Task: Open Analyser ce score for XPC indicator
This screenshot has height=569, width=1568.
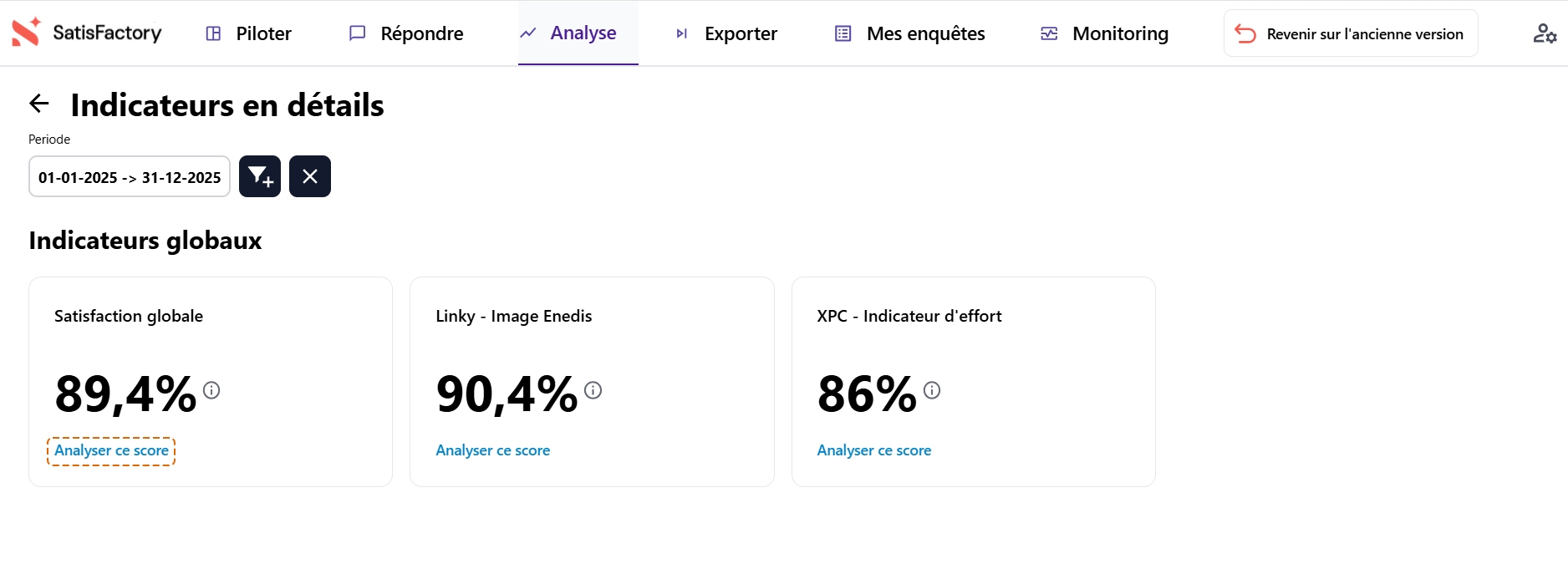Action: [x=873, y=450]
